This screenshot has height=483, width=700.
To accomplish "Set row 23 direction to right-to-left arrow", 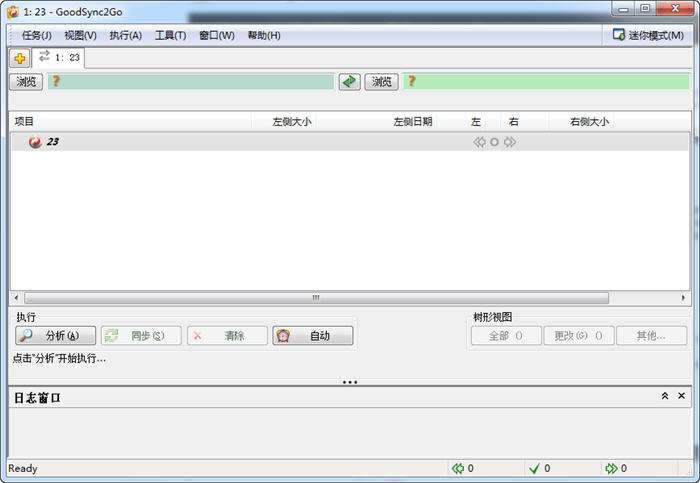I will [479, 142].
